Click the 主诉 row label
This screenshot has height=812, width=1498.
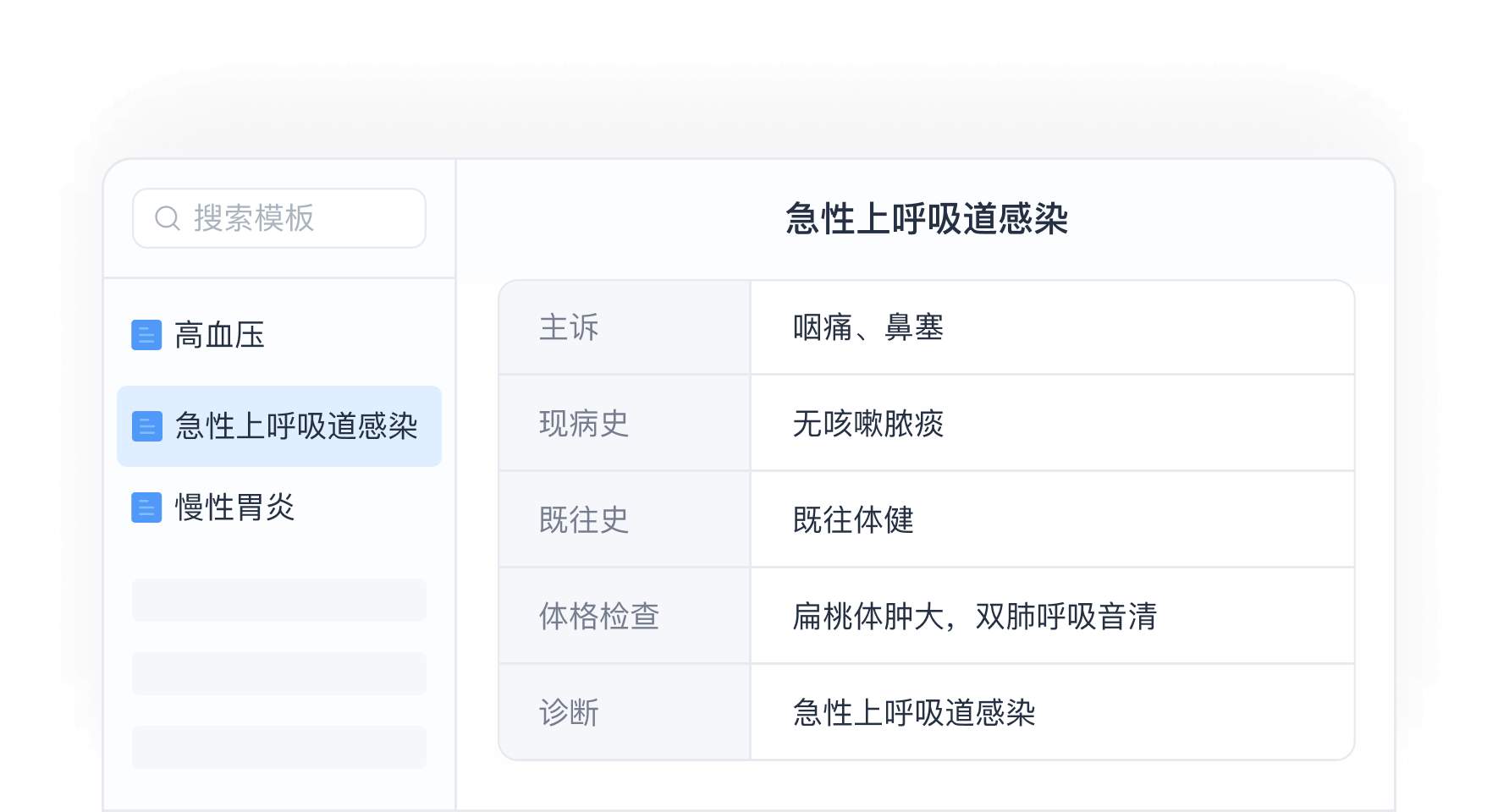coord(569,327)
